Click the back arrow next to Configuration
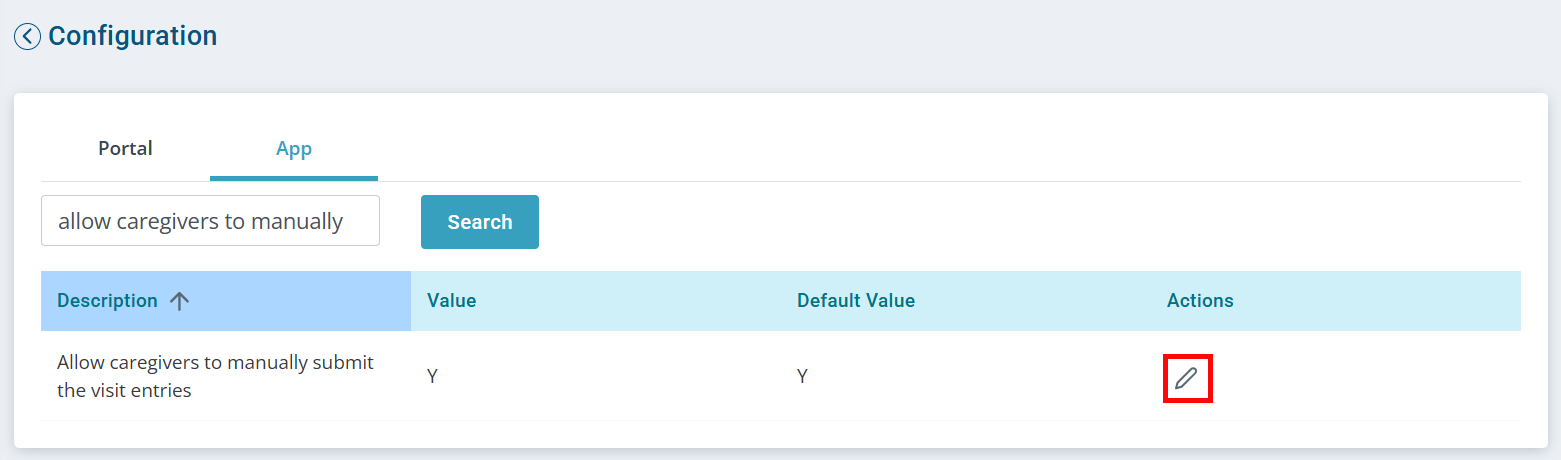The height and width of the screenshot is (460, 1561). (x=27, y=37)
